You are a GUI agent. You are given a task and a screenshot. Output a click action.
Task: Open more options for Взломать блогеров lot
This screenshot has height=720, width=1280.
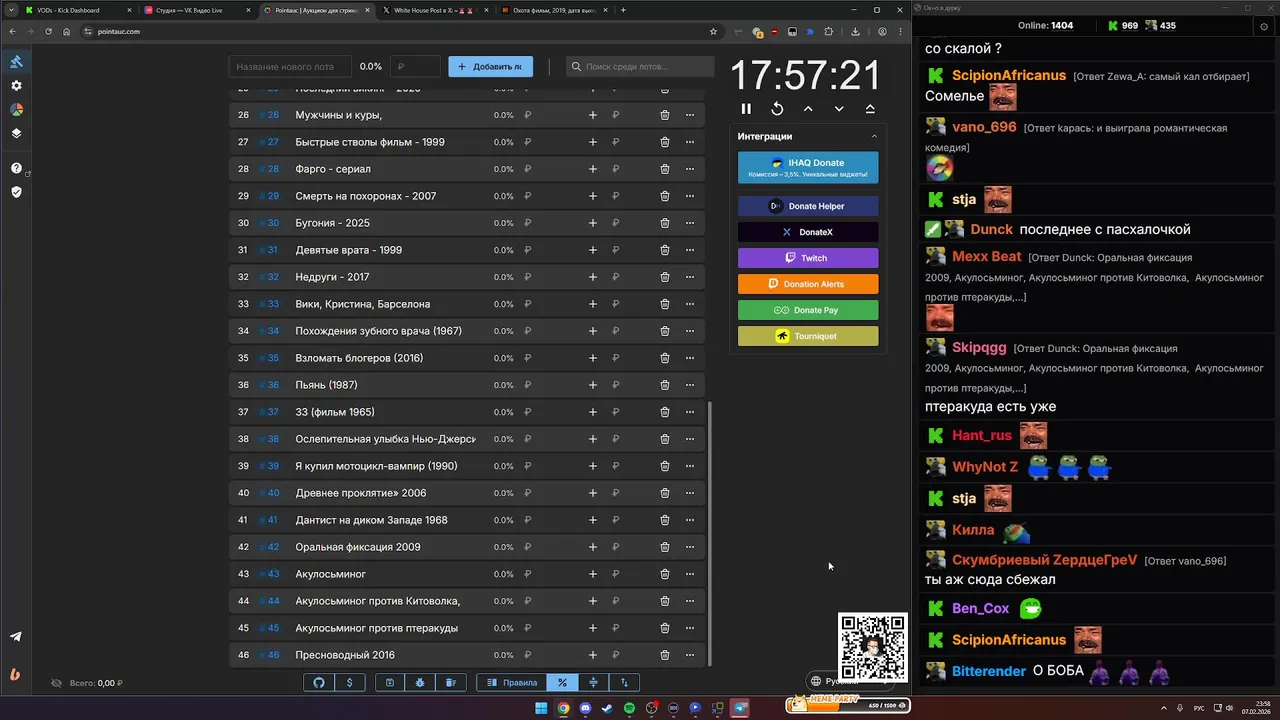pos(690,358)
